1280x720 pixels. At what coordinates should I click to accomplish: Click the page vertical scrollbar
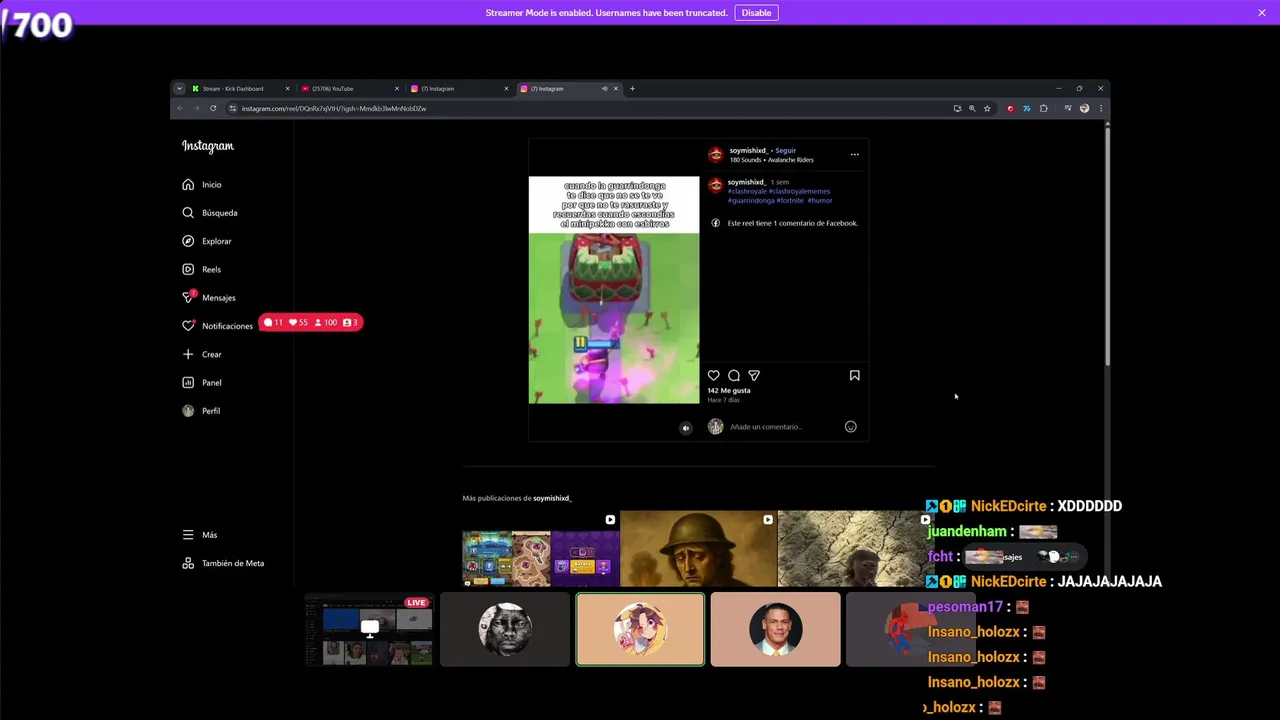pyautogui.click(x=1107, y=245)
